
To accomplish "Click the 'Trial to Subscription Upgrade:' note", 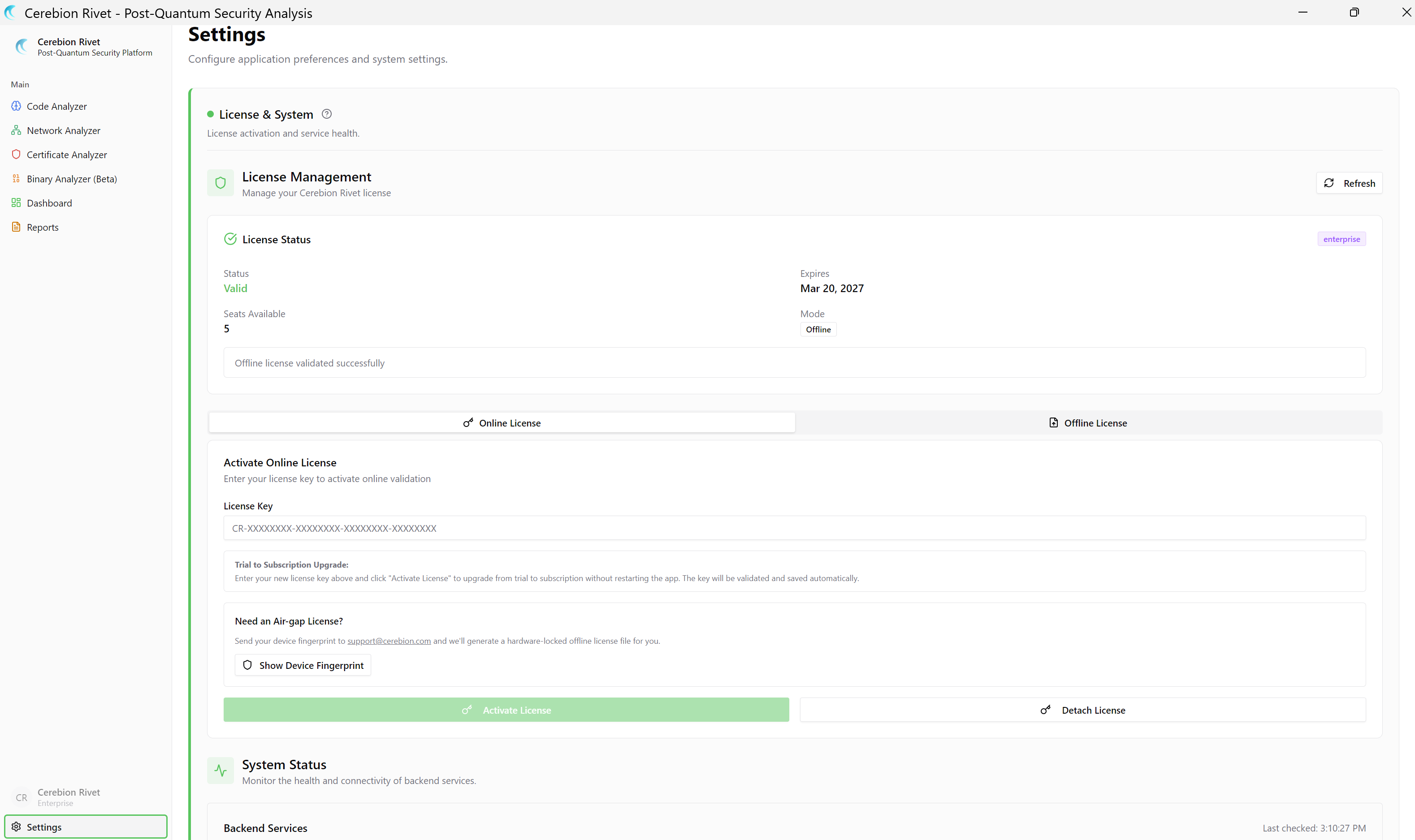I will point(292,564).
